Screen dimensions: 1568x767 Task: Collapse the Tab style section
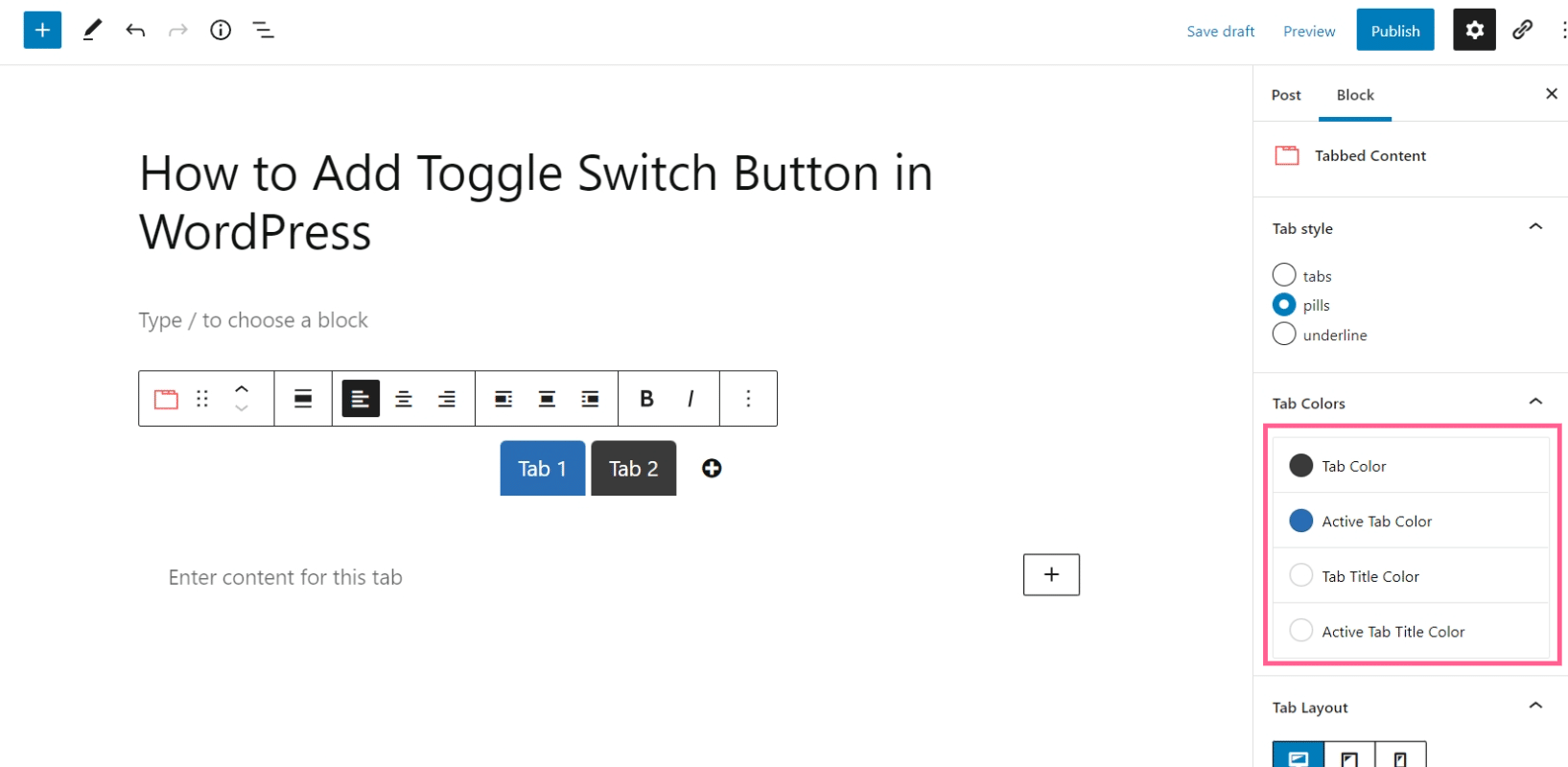1536,226
